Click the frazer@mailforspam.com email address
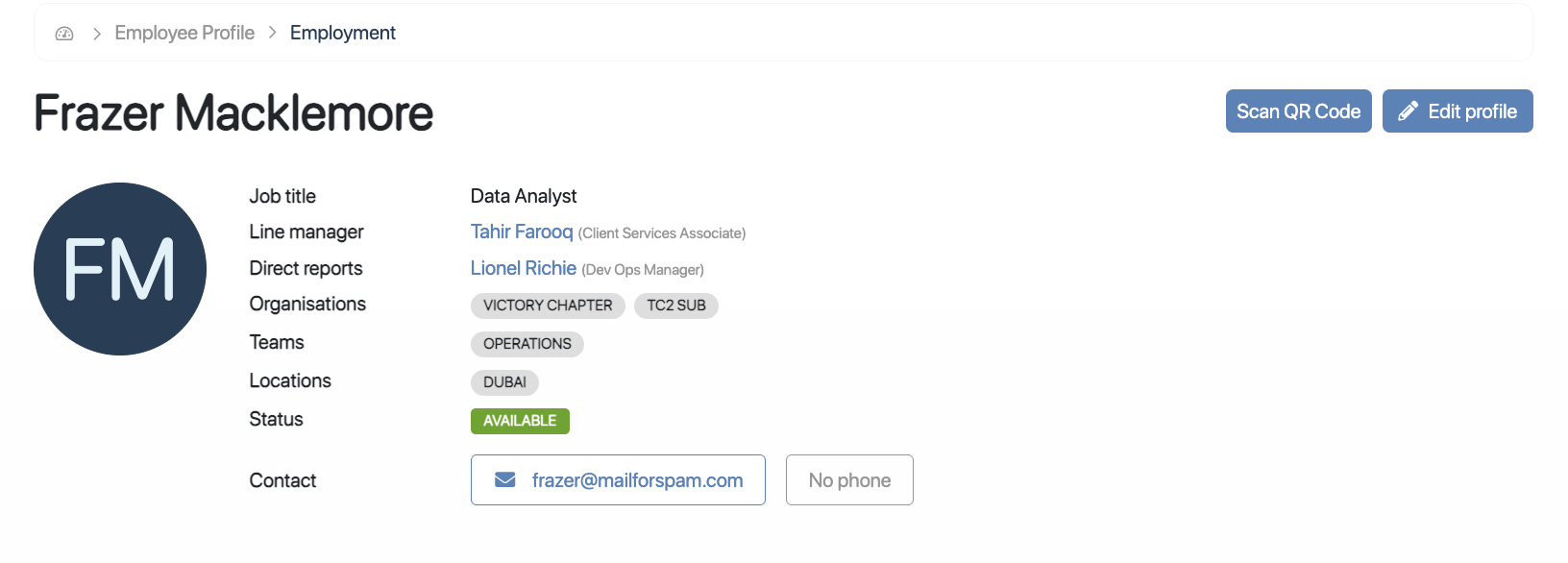1568x563 pixels. (637, 480)
